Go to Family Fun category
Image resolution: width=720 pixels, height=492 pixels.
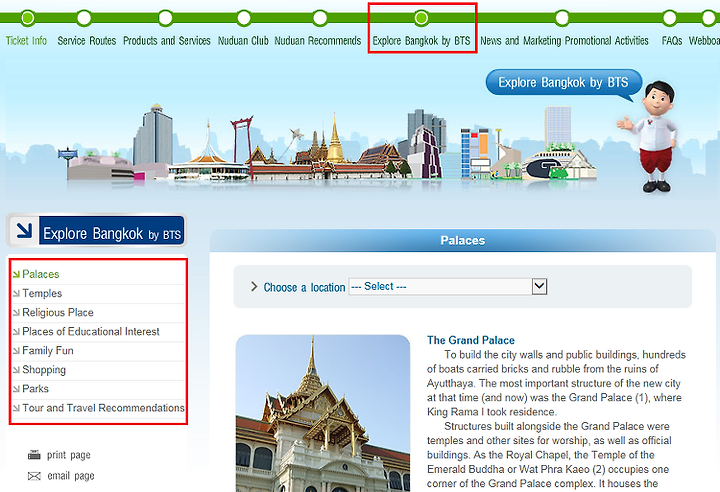click(x=48, y=351)
